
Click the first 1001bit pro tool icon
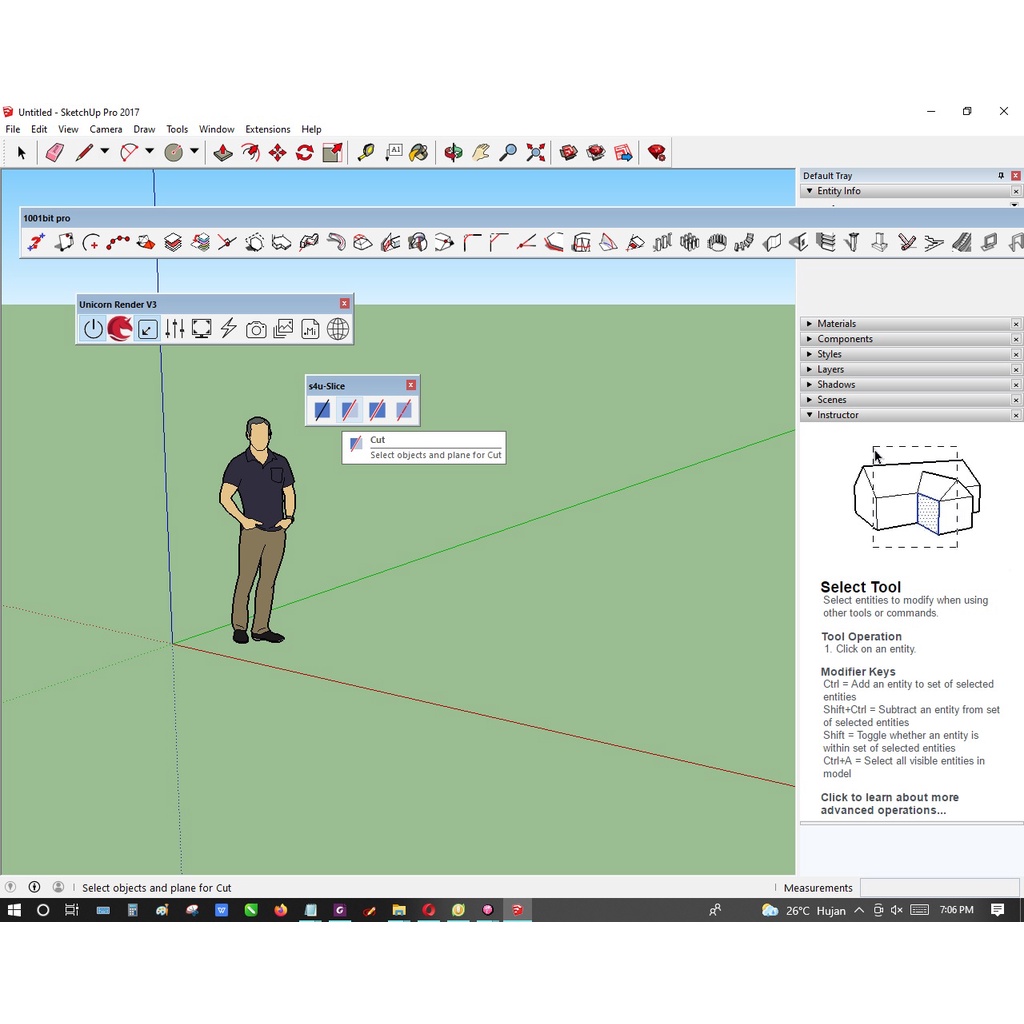(x=37, y=242)
